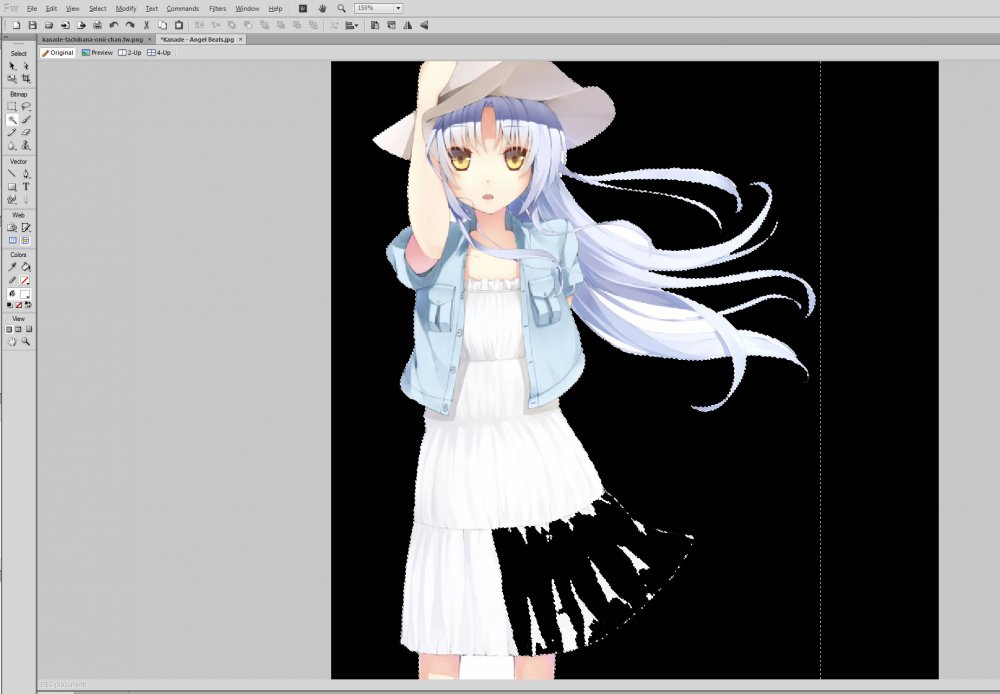Open the File menu
This screenshot has height=694, width=1000.
[32, 9]
